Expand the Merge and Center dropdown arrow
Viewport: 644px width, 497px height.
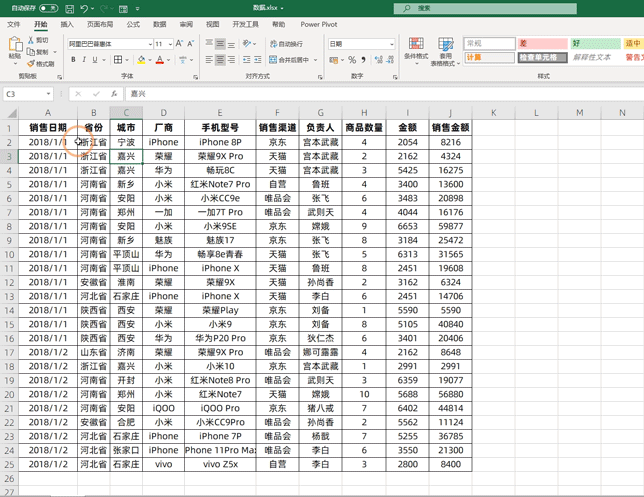coord(315,60)
